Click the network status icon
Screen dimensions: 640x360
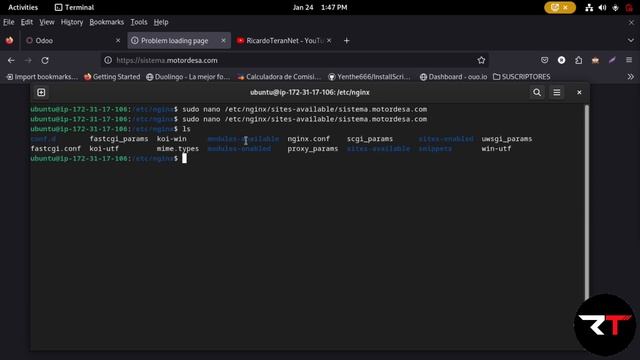(x=589, y=7)
